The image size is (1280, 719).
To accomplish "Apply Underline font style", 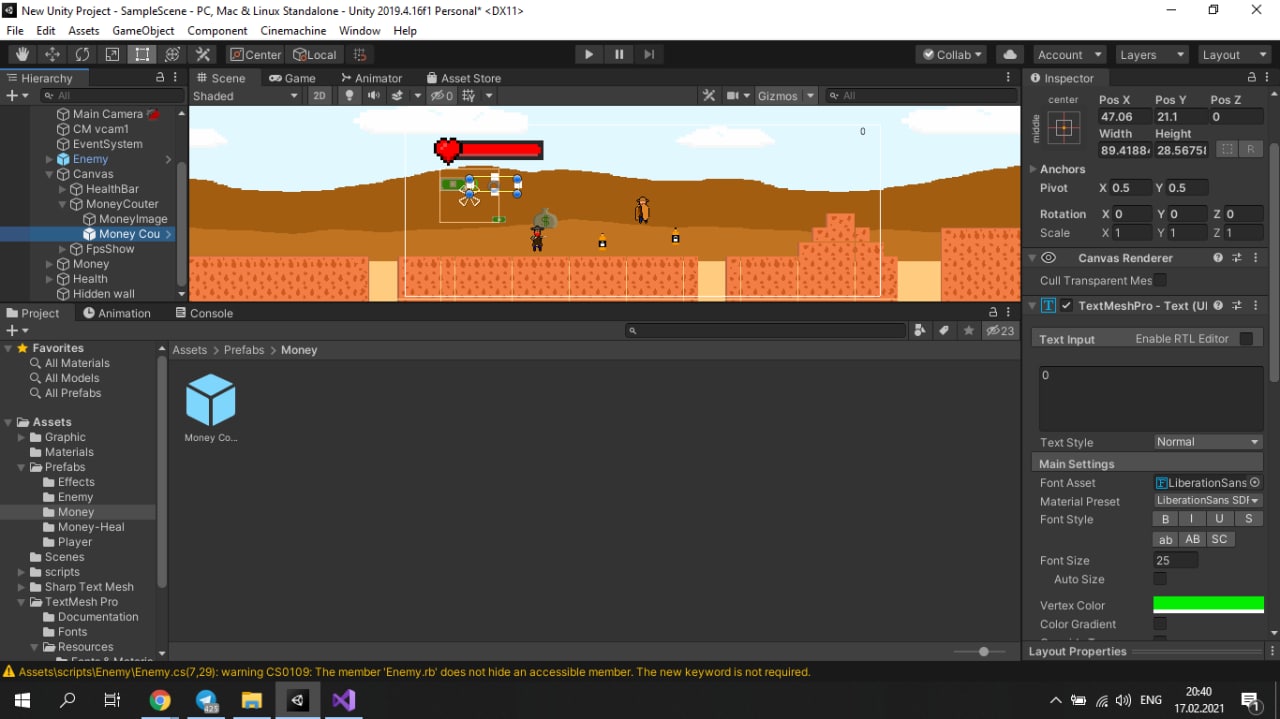I will 1219,519.
